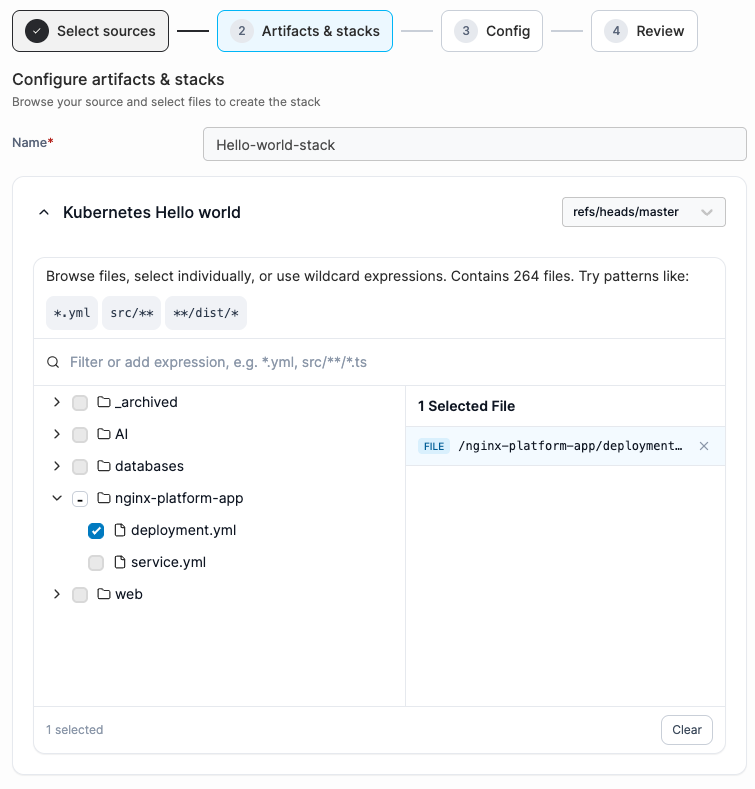The image size is (755, 789).
Task: Click the Clear button
Action: [x=687, y=730]
